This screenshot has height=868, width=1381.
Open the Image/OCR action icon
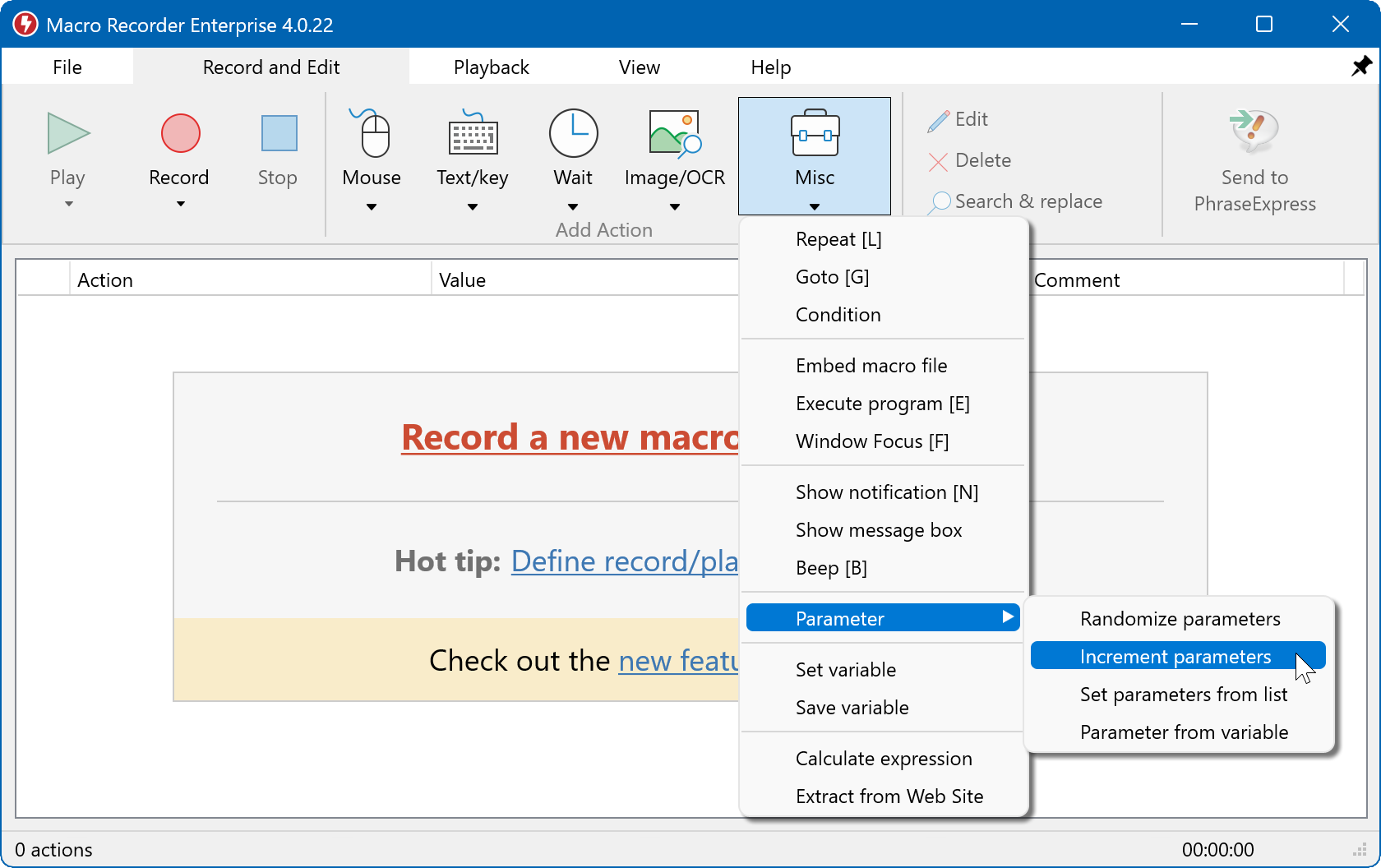[674, 133]
